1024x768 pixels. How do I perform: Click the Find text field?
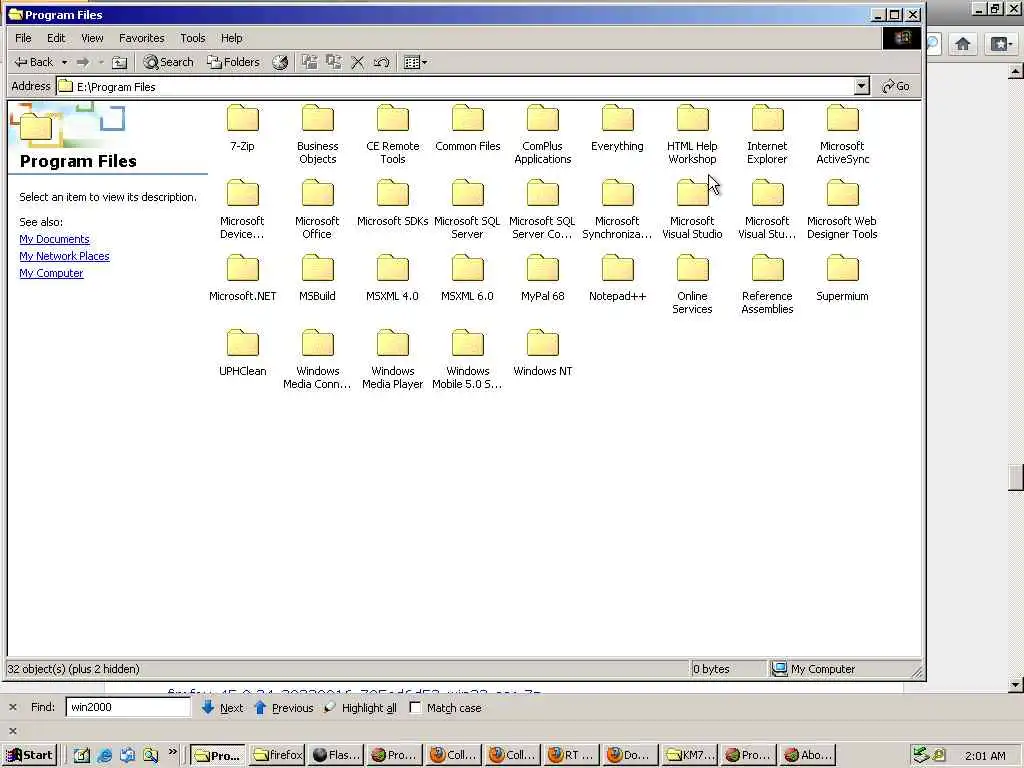point(128,707)
